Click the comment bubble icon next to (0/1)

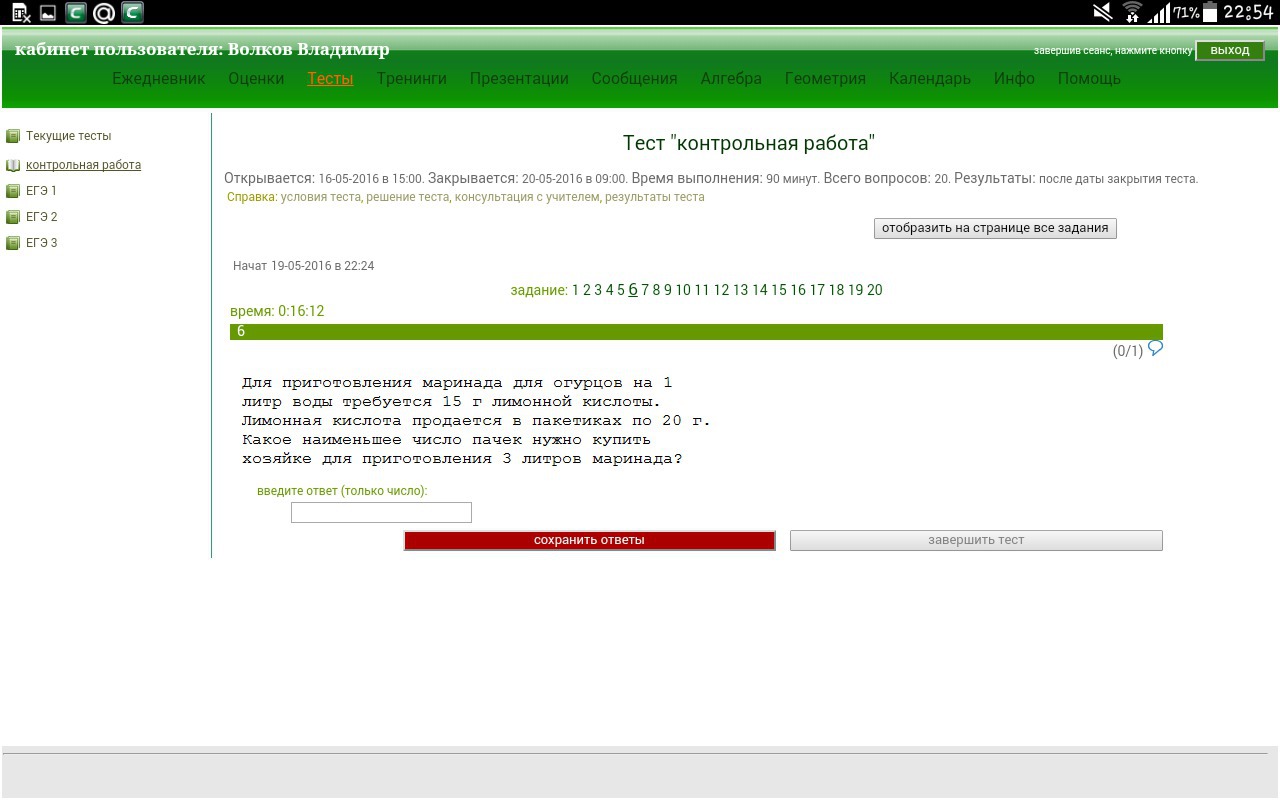click(x=1156, y=348)
